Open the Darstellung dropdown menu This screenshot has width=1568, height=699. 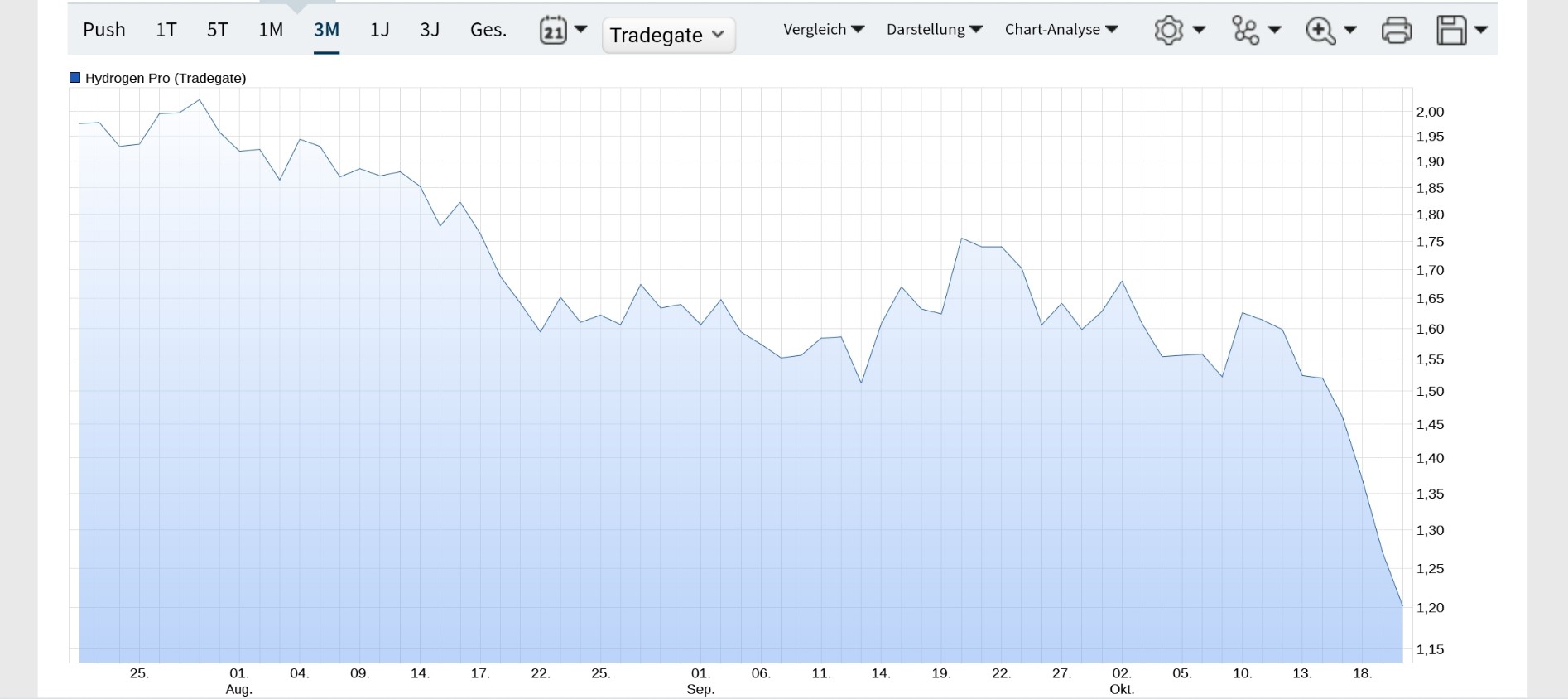pos(935,30)
